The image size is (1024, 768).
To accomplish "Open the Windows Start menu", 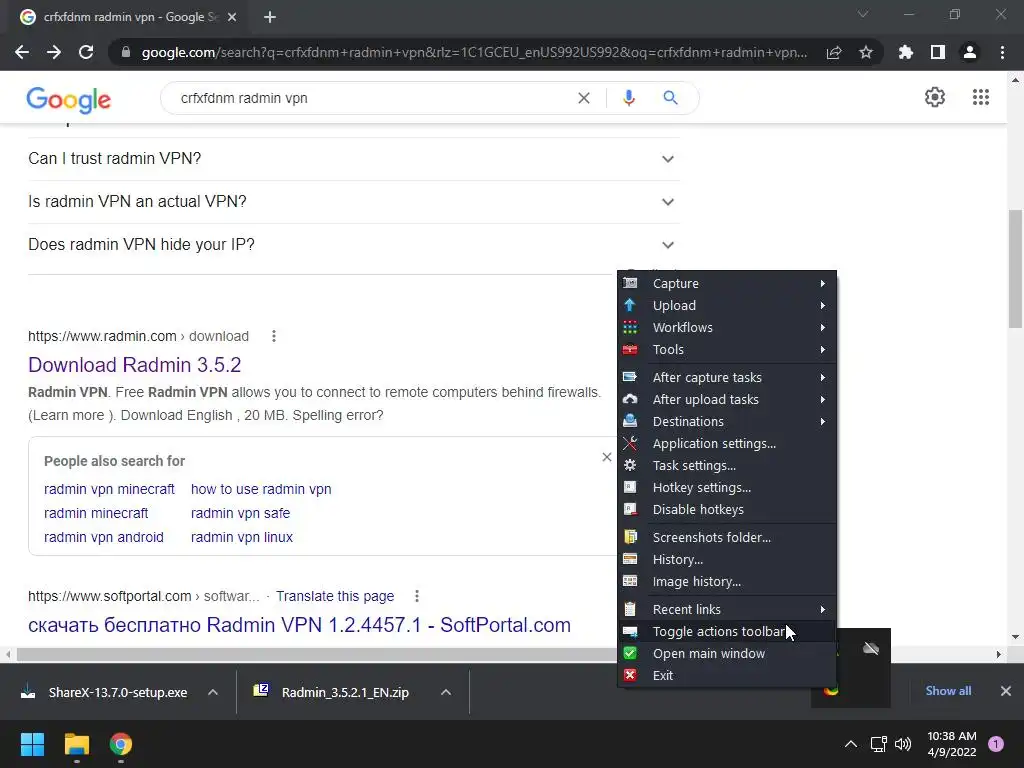I will pos(32,744).
